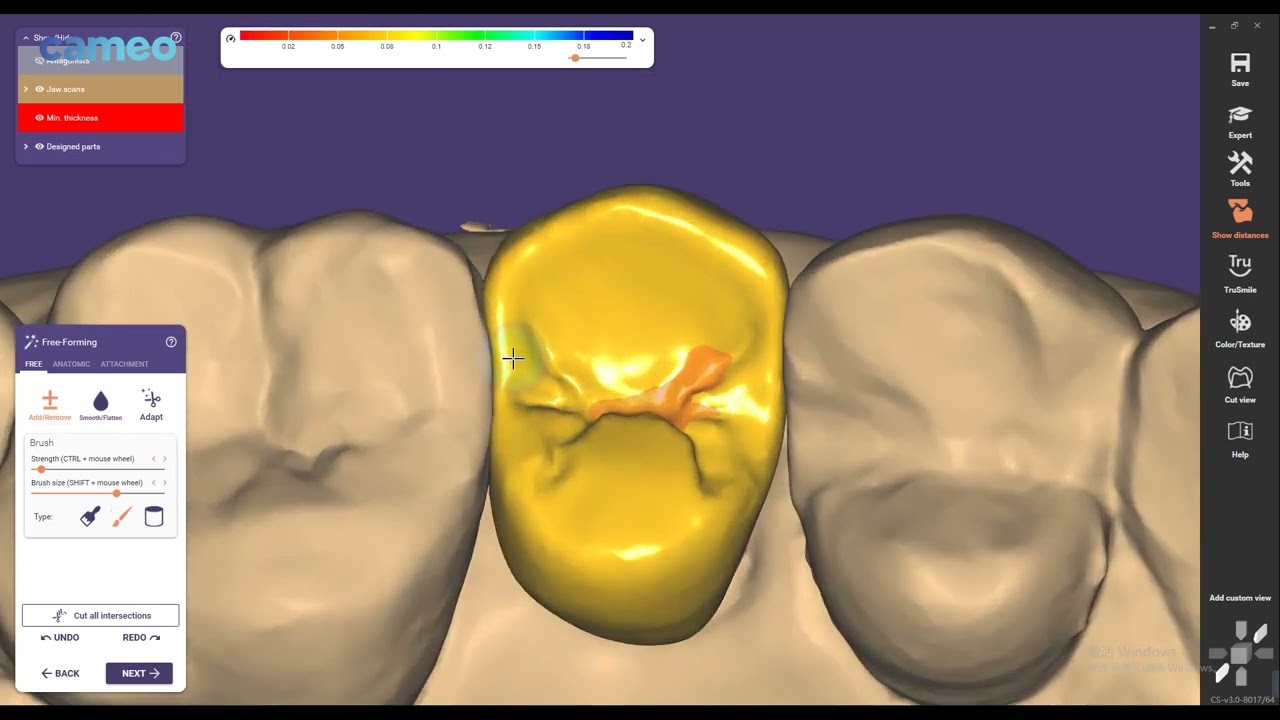This screenshot has height=720, width=1280.
Task: Toggle the Show distances view
Action: click(x=1240, y=219)
